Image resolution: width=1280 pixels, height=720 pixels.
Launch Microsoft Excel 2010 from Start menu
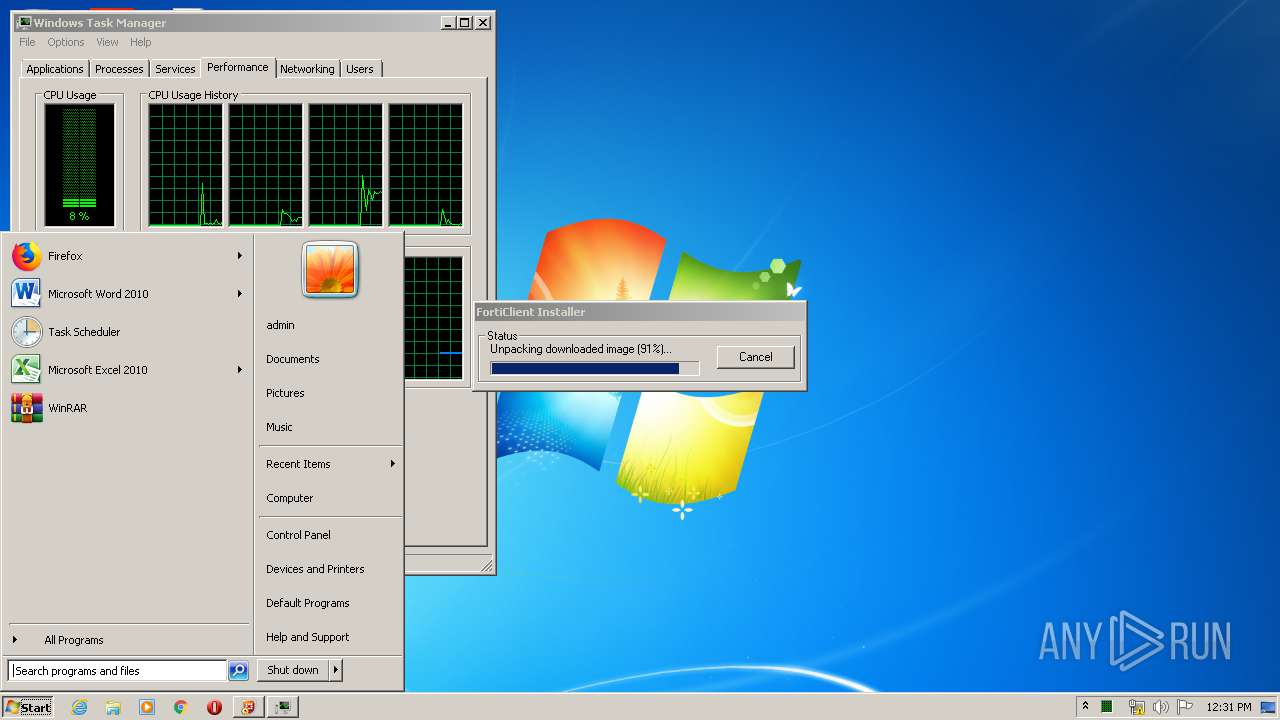coord(127,370)
